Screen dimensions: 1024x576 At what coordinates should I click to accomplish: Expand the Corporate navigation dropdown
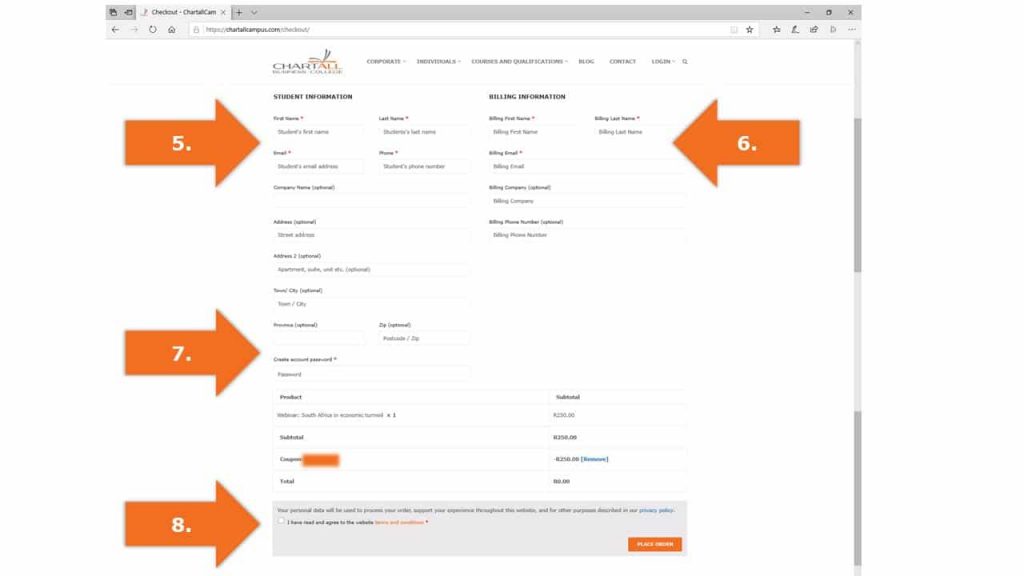(x=385, y=62)
